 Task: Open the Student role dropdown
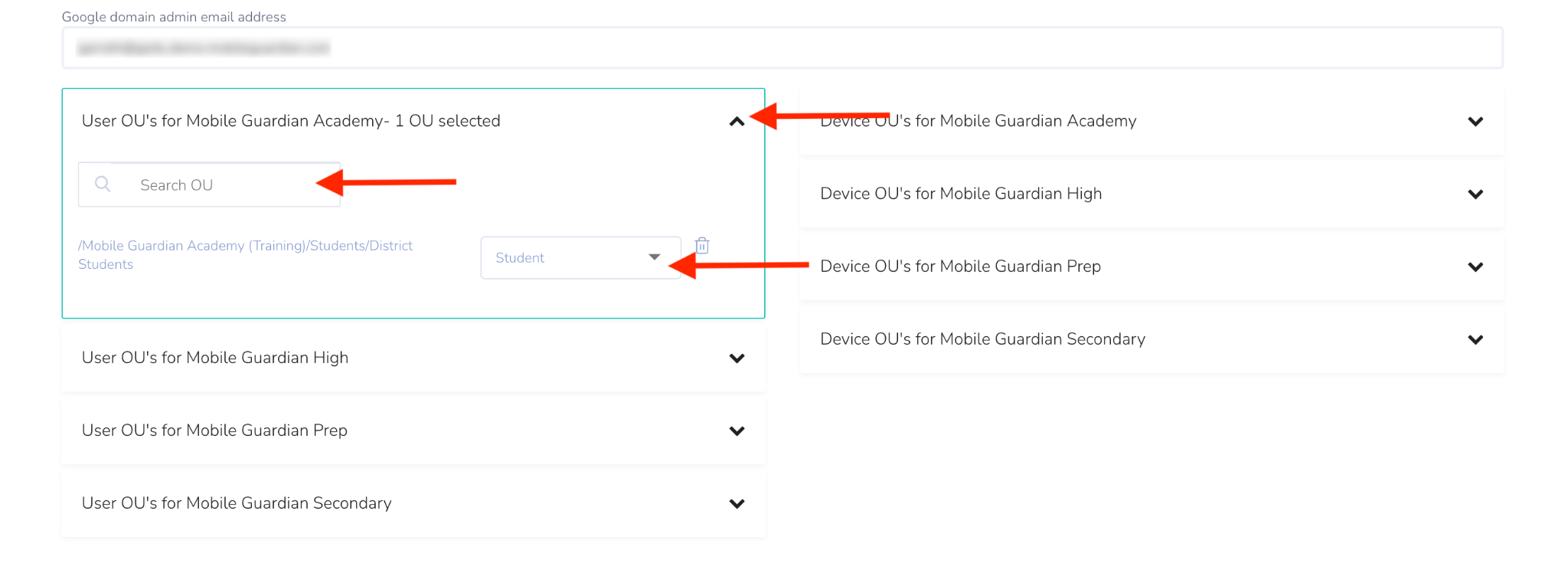(580, 258)
